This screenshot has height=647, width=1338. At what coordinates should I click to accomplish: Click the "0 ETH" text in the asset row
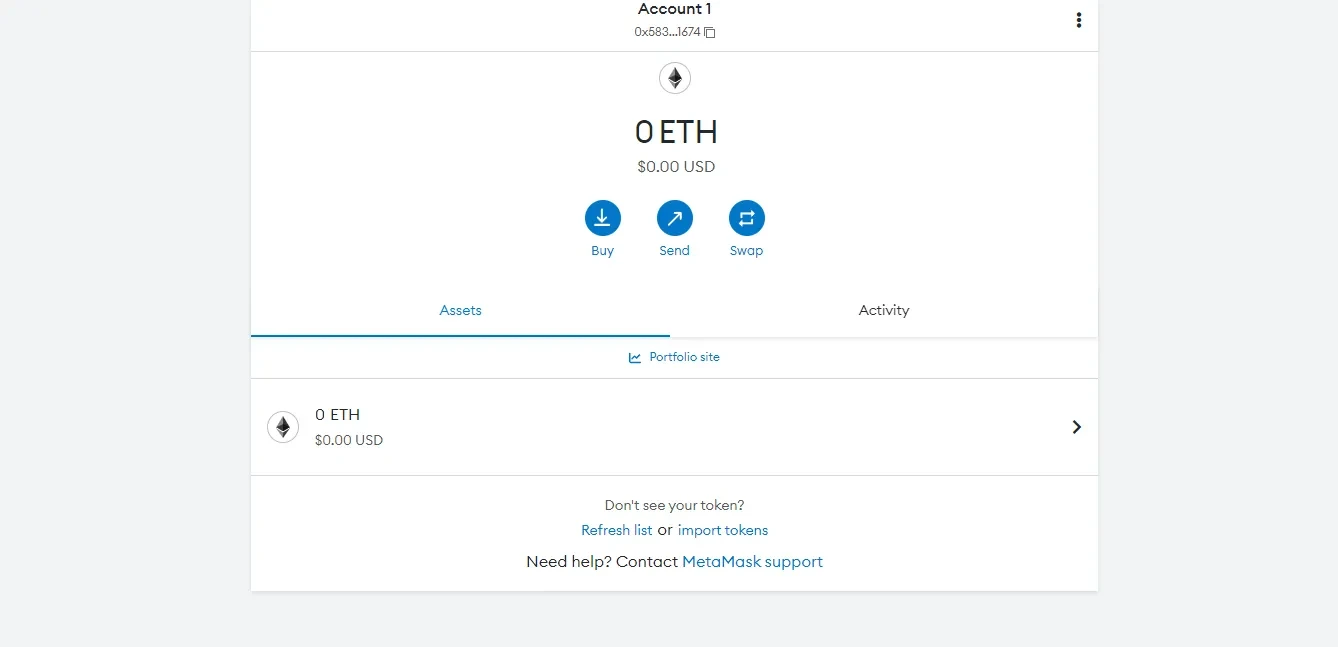click(337, 414)
